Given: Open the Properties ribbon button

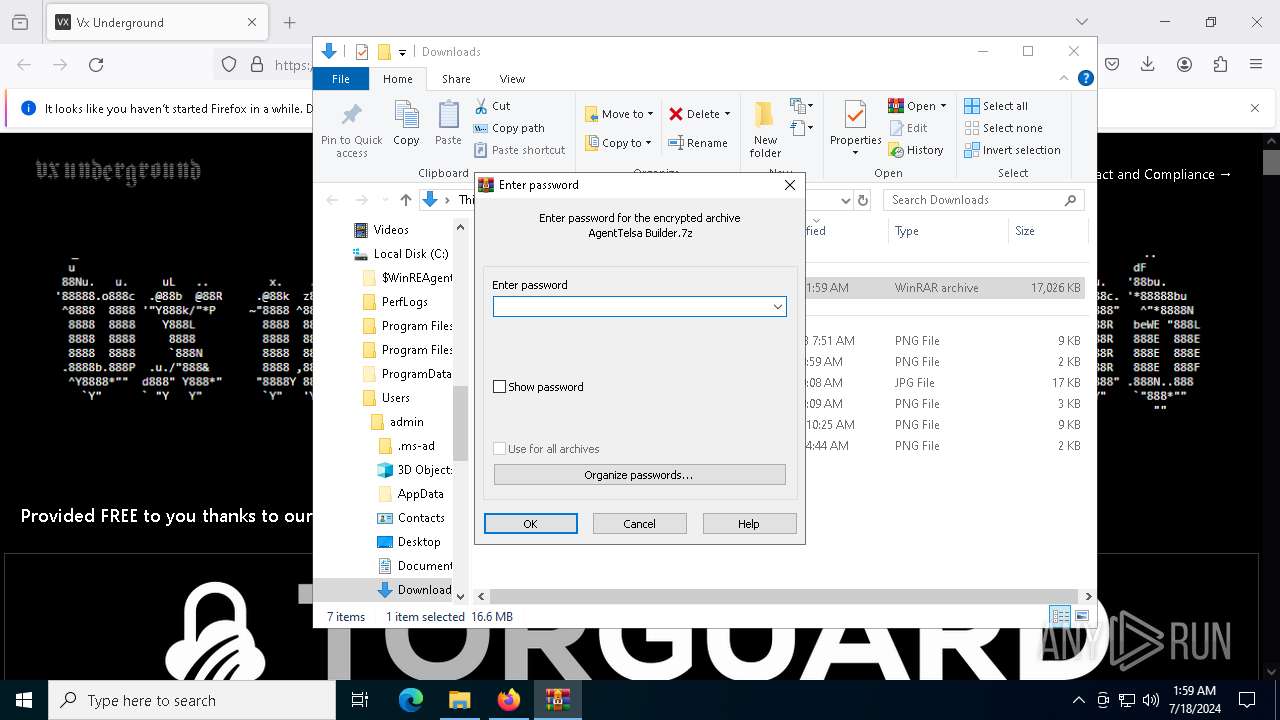Looking at the screenshot, I should pos(855,129).
